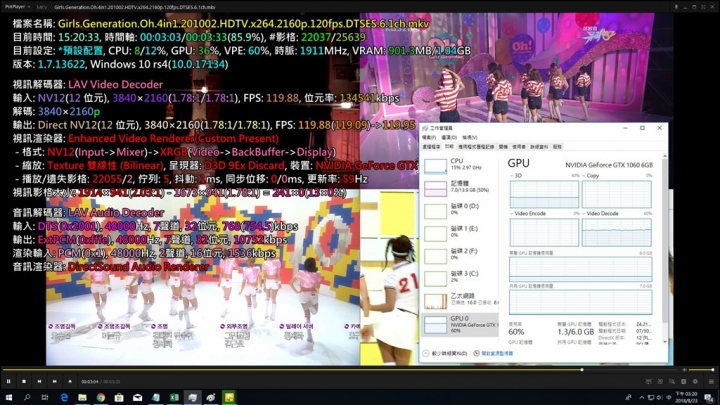The height and width of the screenshot is (405, 720).
Task: Switch to the 處理程序 tab
Action: point(431,147)
